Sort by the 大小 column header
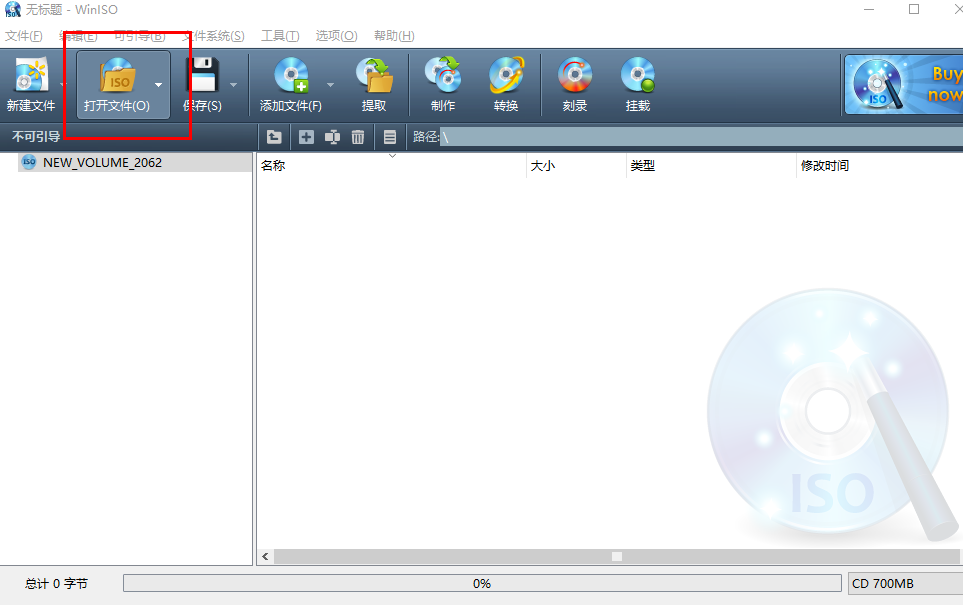Screen dimensions: 963x605 pos(576,165)
